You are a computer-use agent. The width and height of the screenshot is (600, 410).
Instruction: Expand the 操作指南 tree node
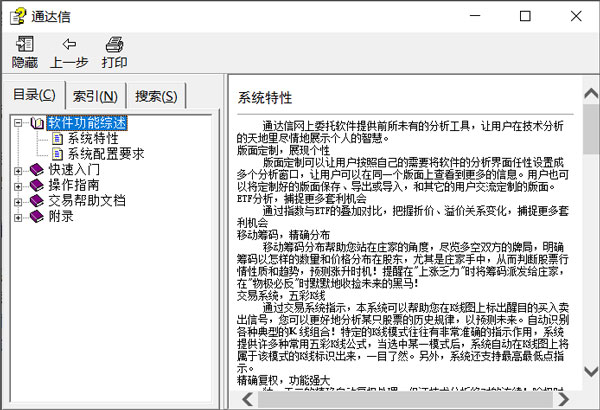click(x=18, y=186)
